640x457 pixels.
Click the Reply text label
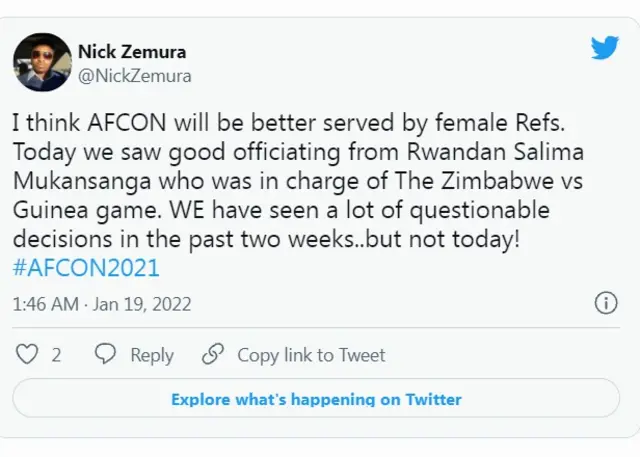pos(151,355)
